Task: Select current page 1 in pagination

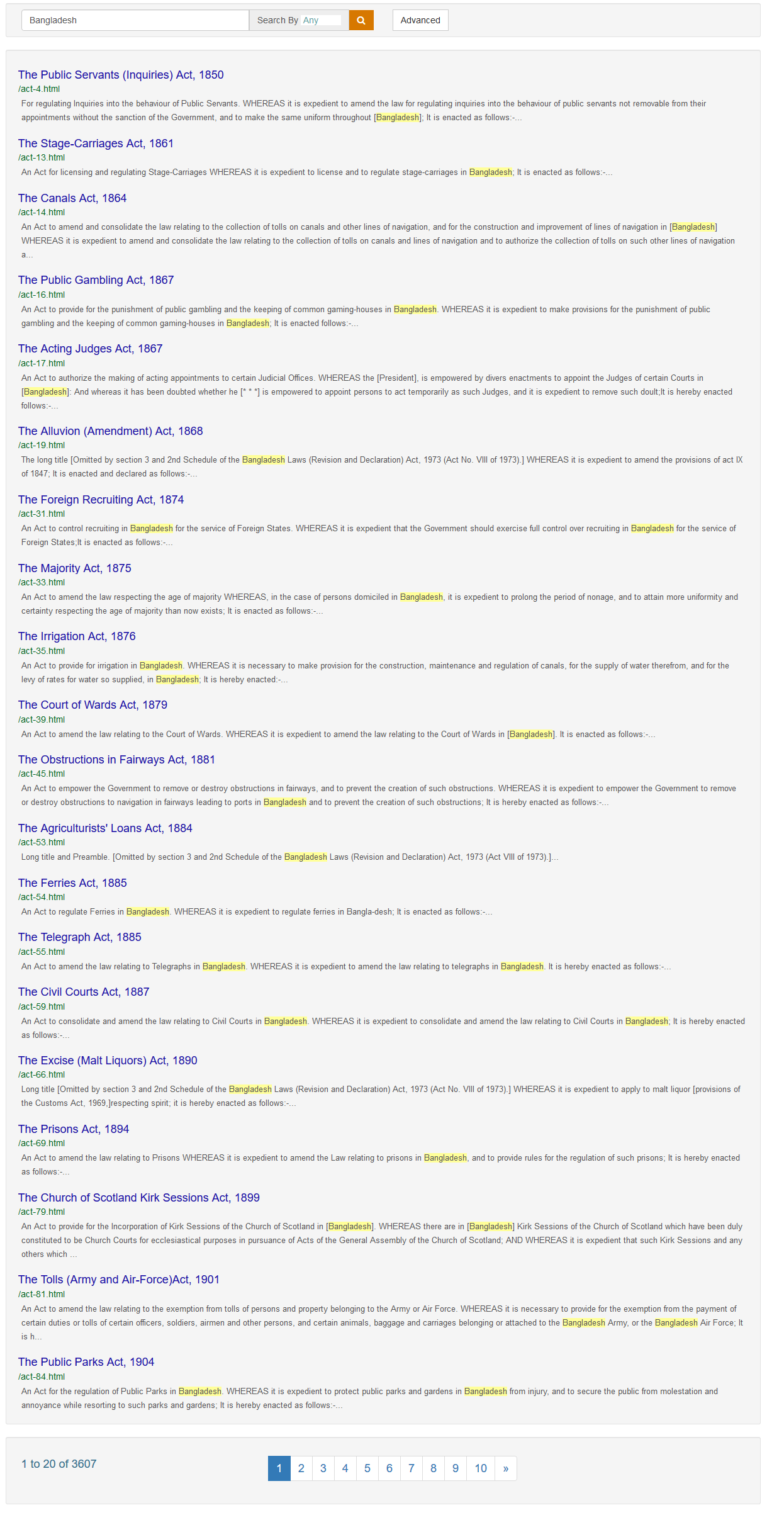Action: tap(279, 1468)
